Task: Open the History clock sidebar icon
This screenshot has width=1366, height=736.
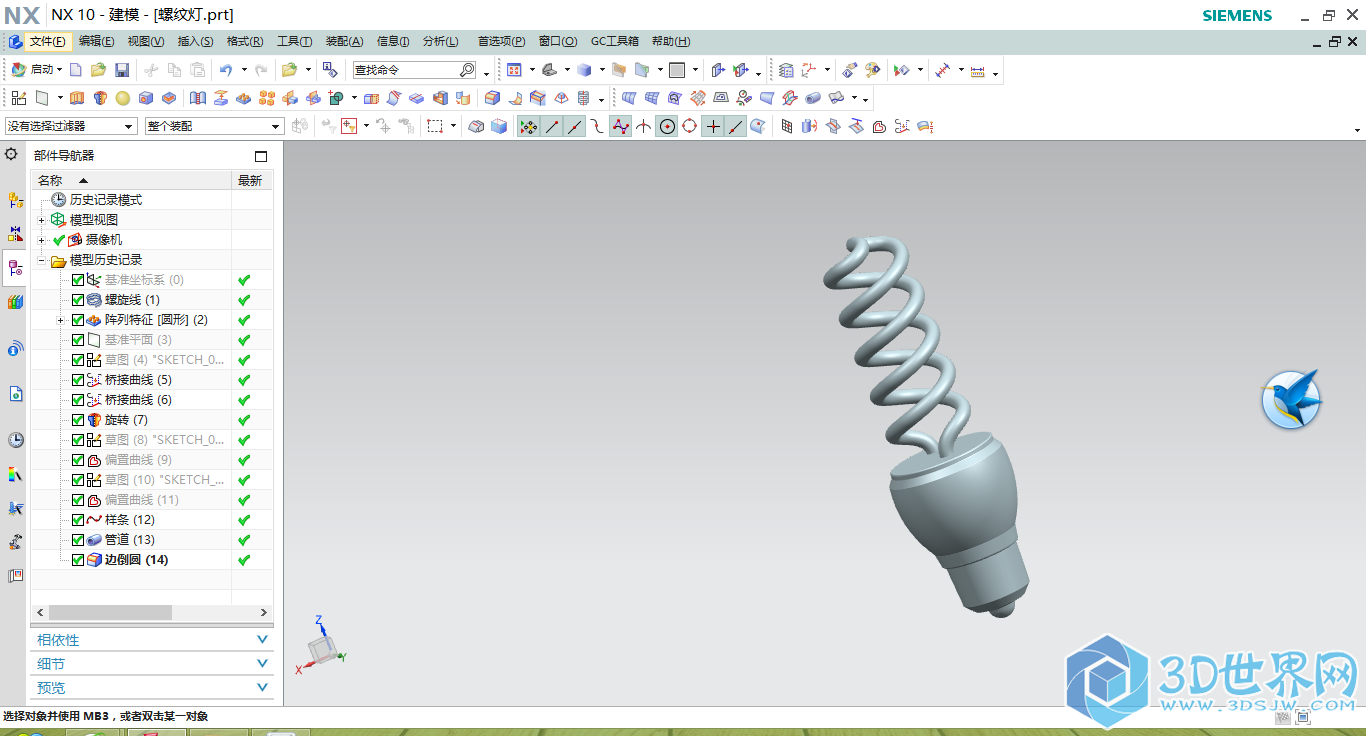Action: [x=15, y=440]
